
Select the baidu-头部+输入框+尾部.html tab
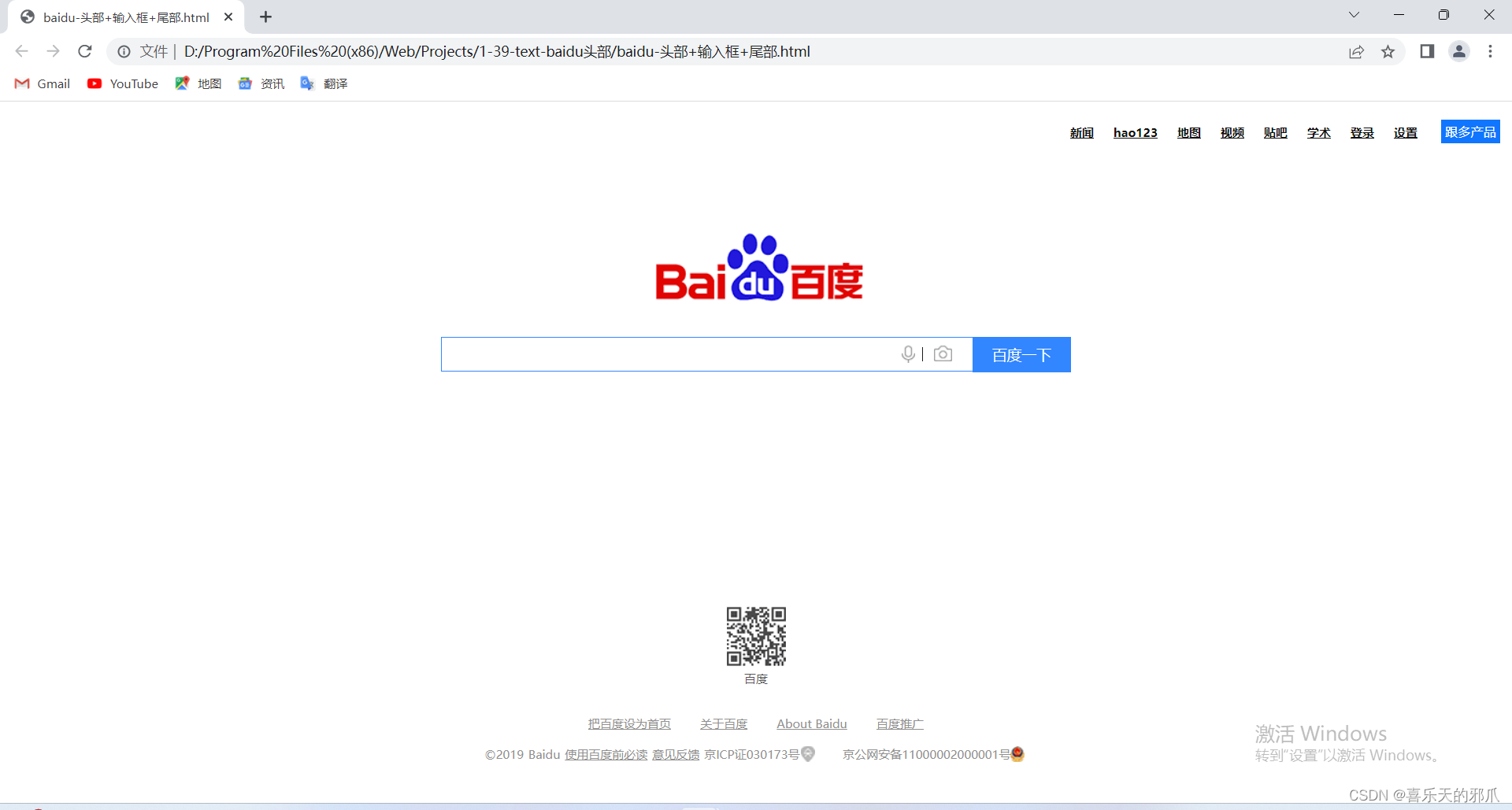coord(126,17)
